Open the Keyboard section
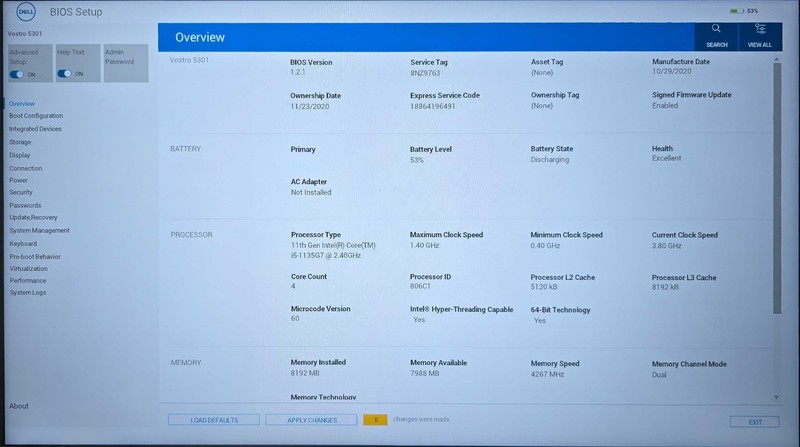Viewport: 800px width, 447px height. (x=23, y=244)
